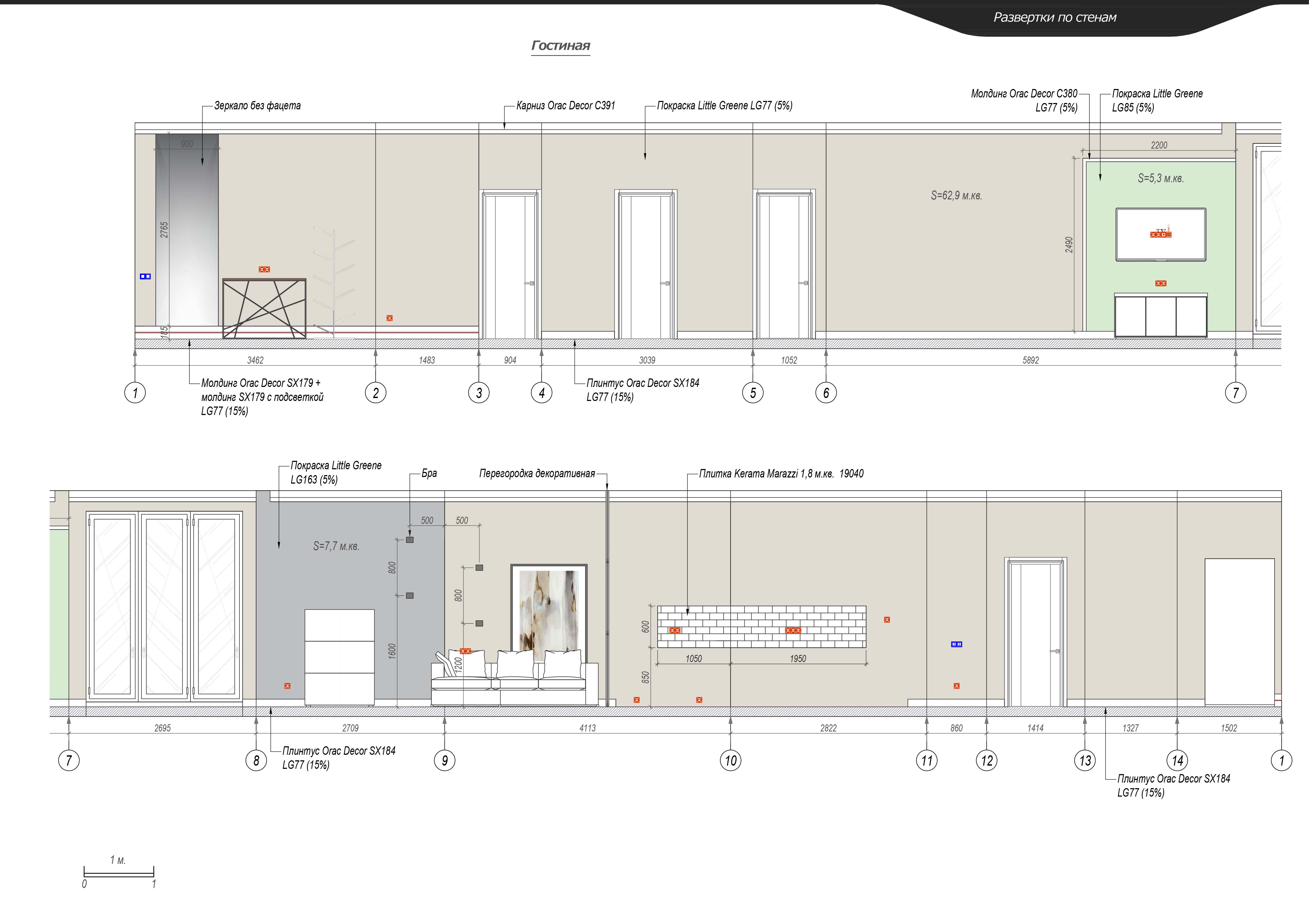Image resolution: width=1309 pixels, height=924 pixels.
Task: Select the '4113' dimension value
Action: click(x=588, y=728)
